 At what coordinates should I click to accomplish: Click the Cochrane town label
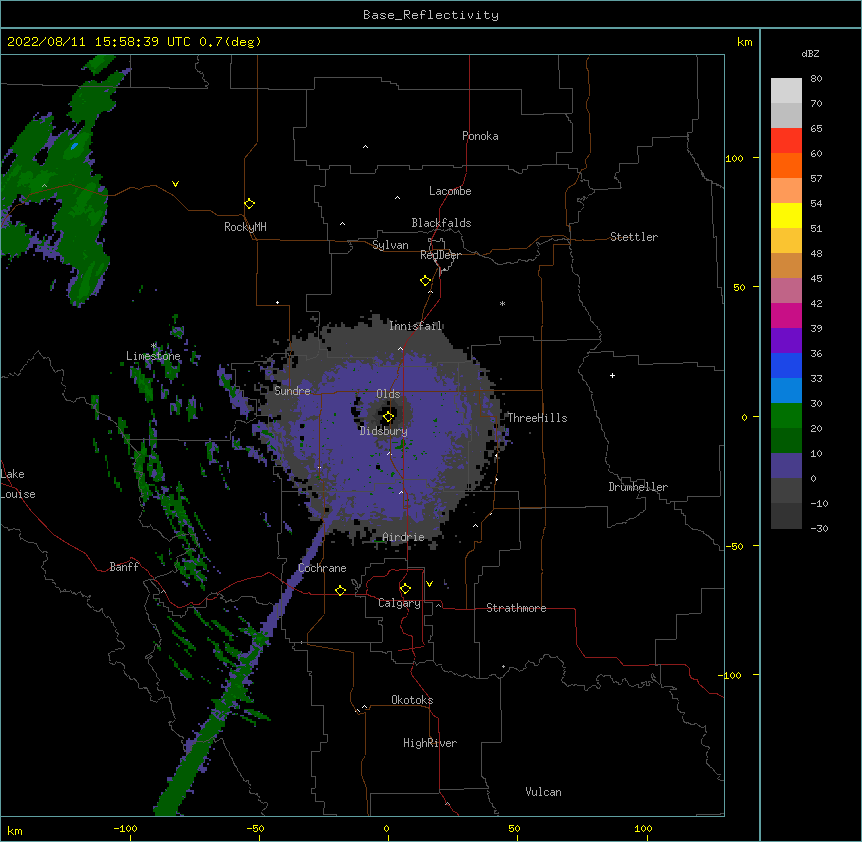(322, 568)
